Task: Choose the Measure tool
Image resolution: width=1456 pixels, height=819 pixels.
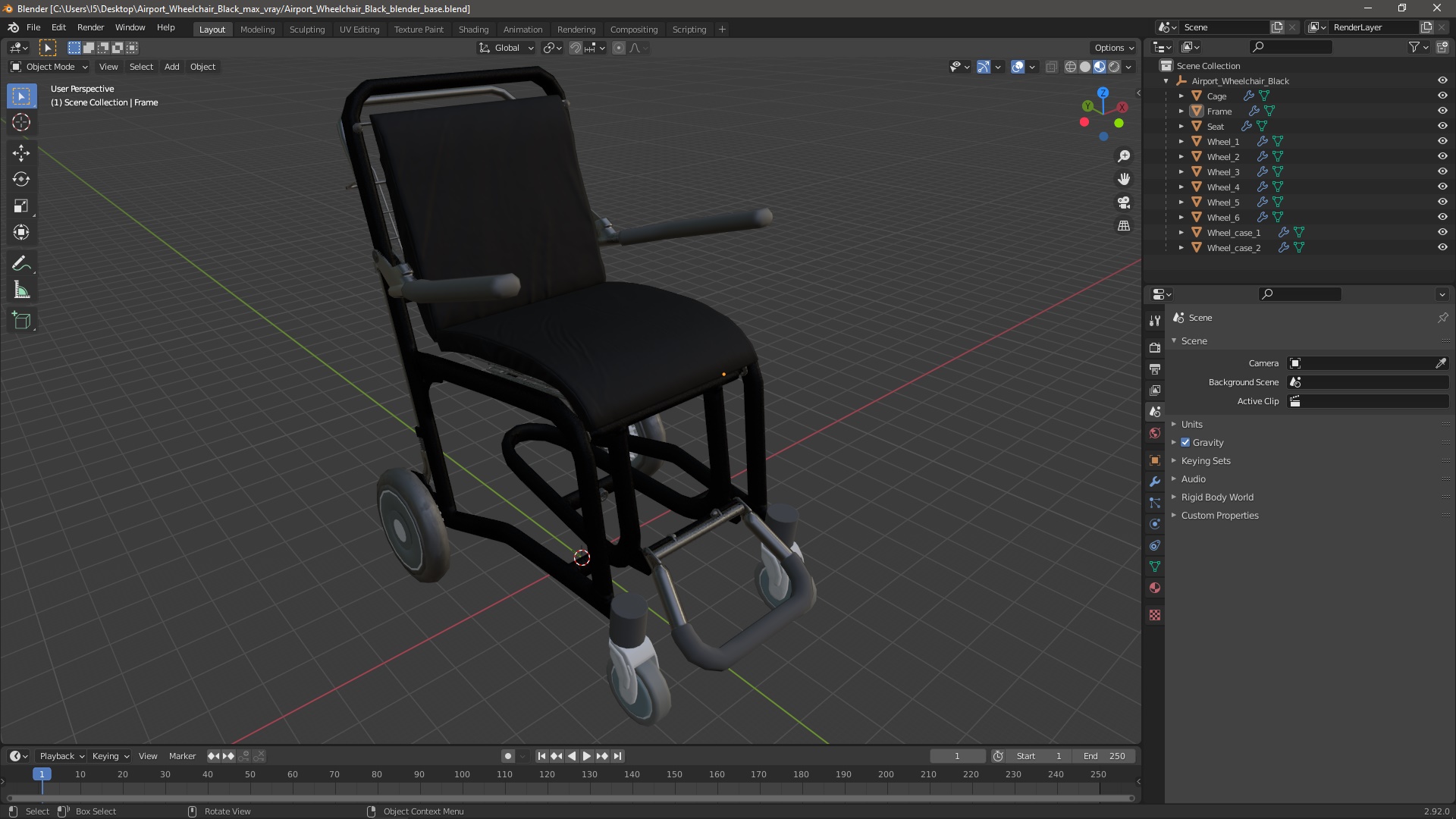Action: click(21, 290)
